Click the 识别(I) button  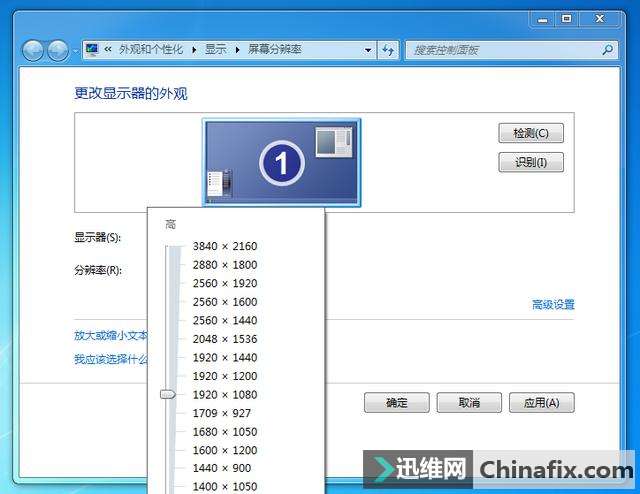(531, 162)
